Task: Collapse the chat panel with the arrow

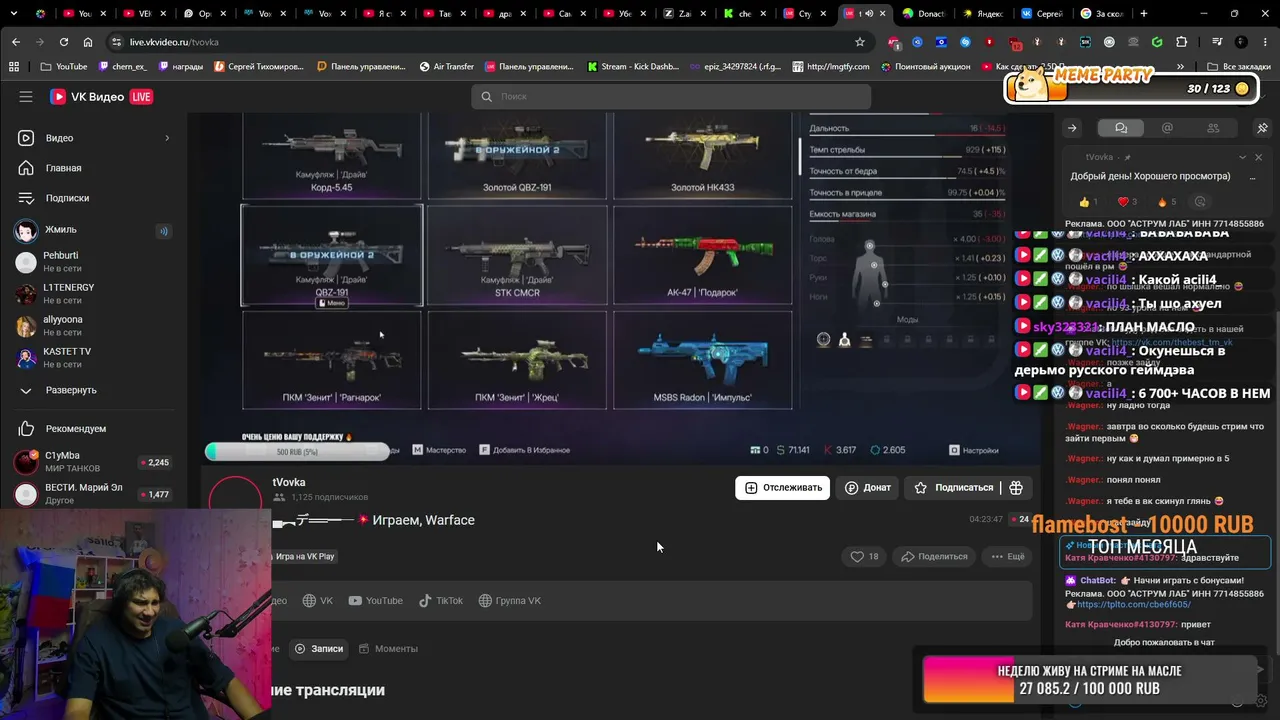Action: click(1072, 128)
